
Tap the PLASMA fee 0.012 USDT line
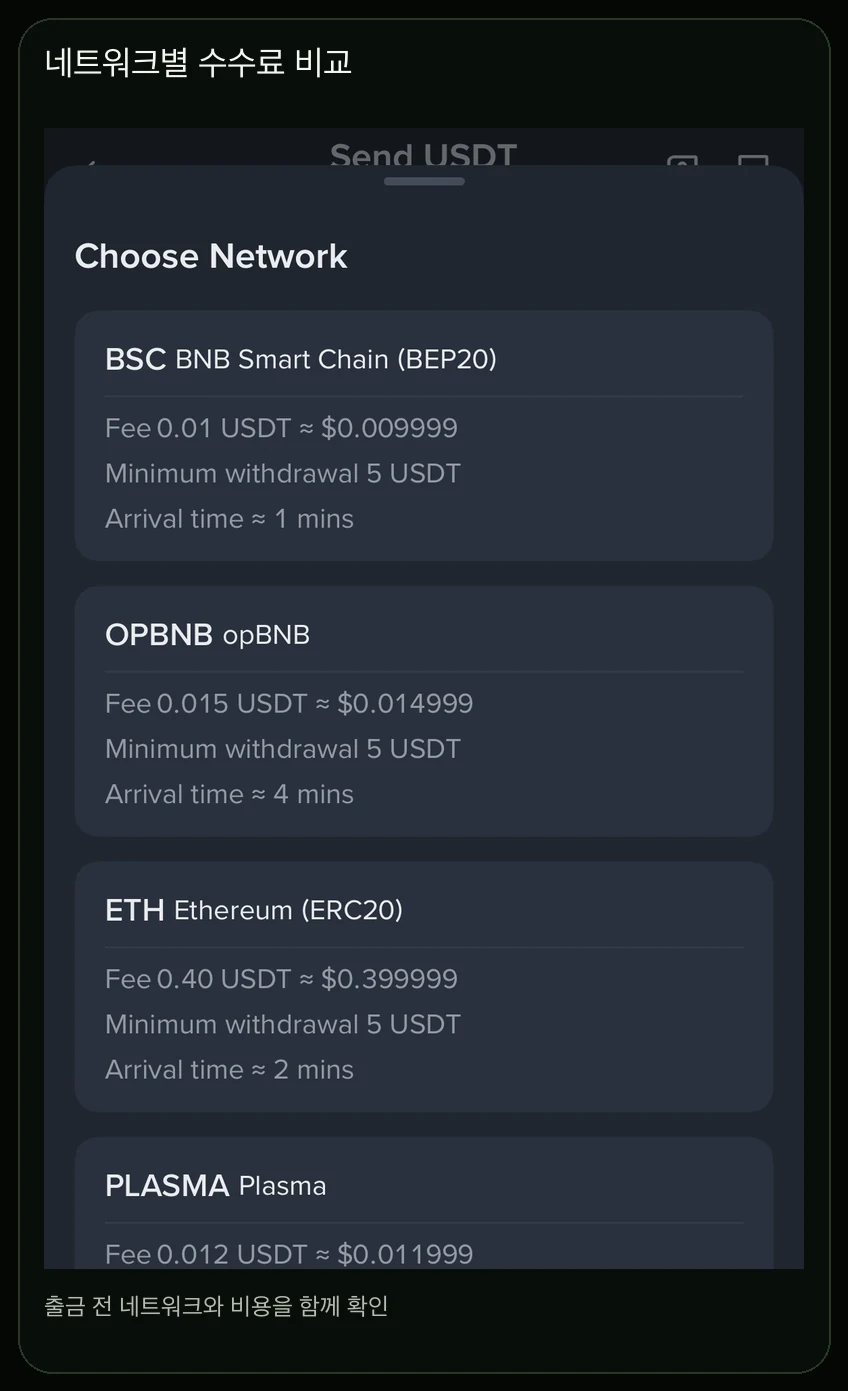pos(289,1254)
